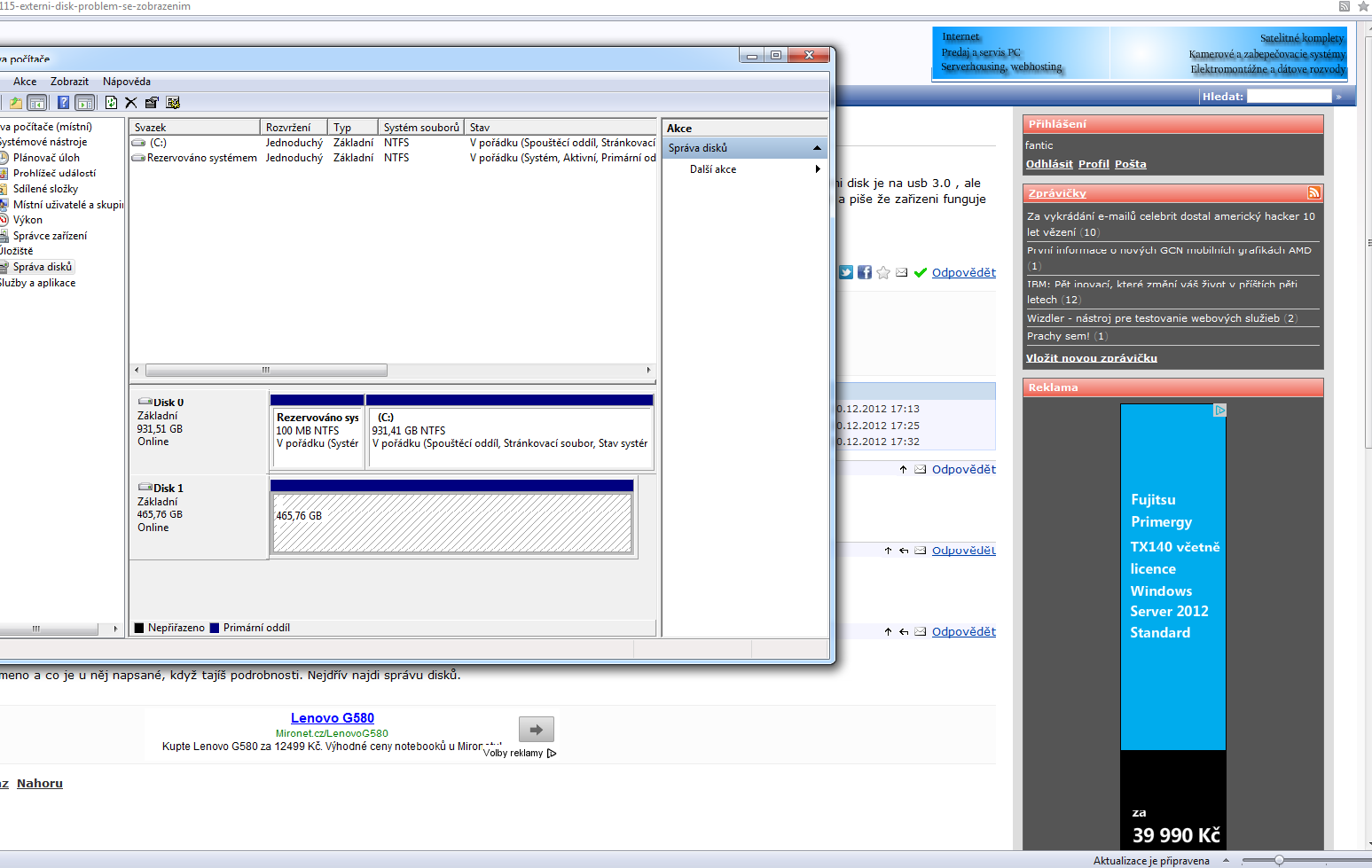Image resolution: width=1372 pixels, height=868 pixels.
Task: Click the console tree scrollbar right arrow
Action: click(x=115, y=629)
